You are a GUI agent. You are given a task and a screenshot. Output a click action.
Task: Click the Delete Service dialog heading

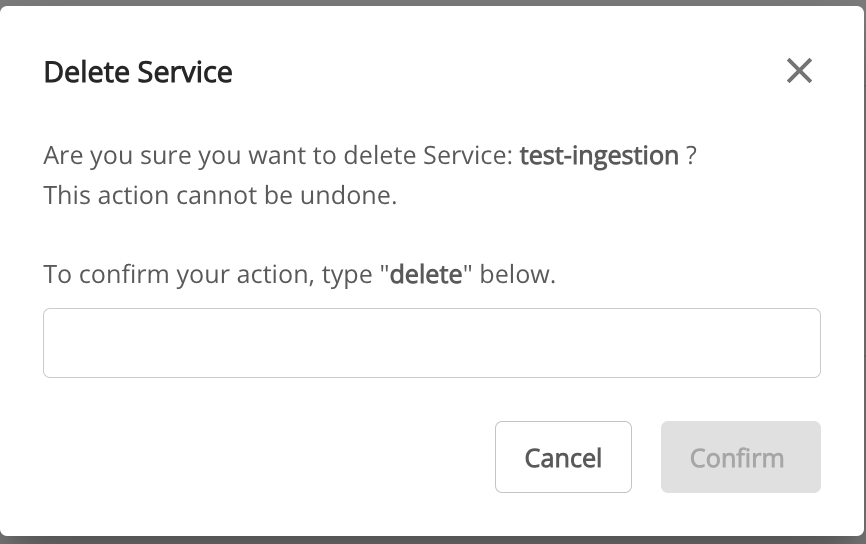click(138, 72)
